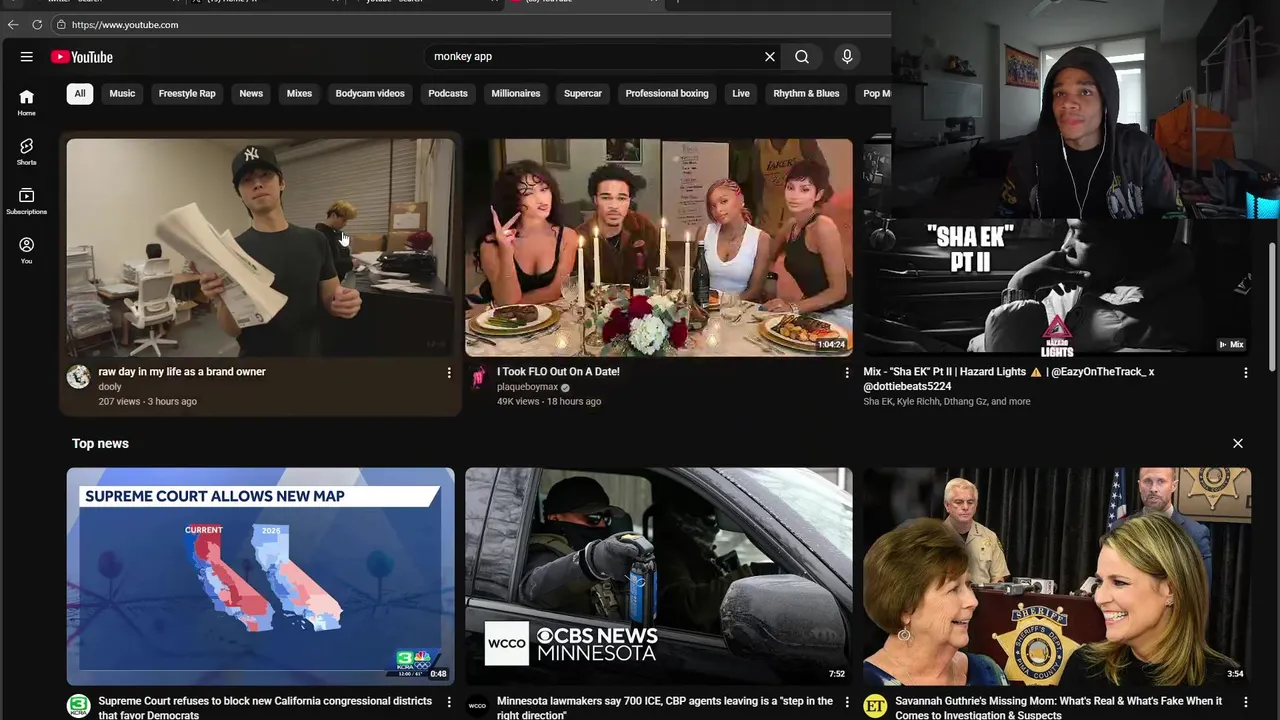Open KCRA channel avatar under Supreme Court video
1280x720 pixels.
tap(78, 706)
